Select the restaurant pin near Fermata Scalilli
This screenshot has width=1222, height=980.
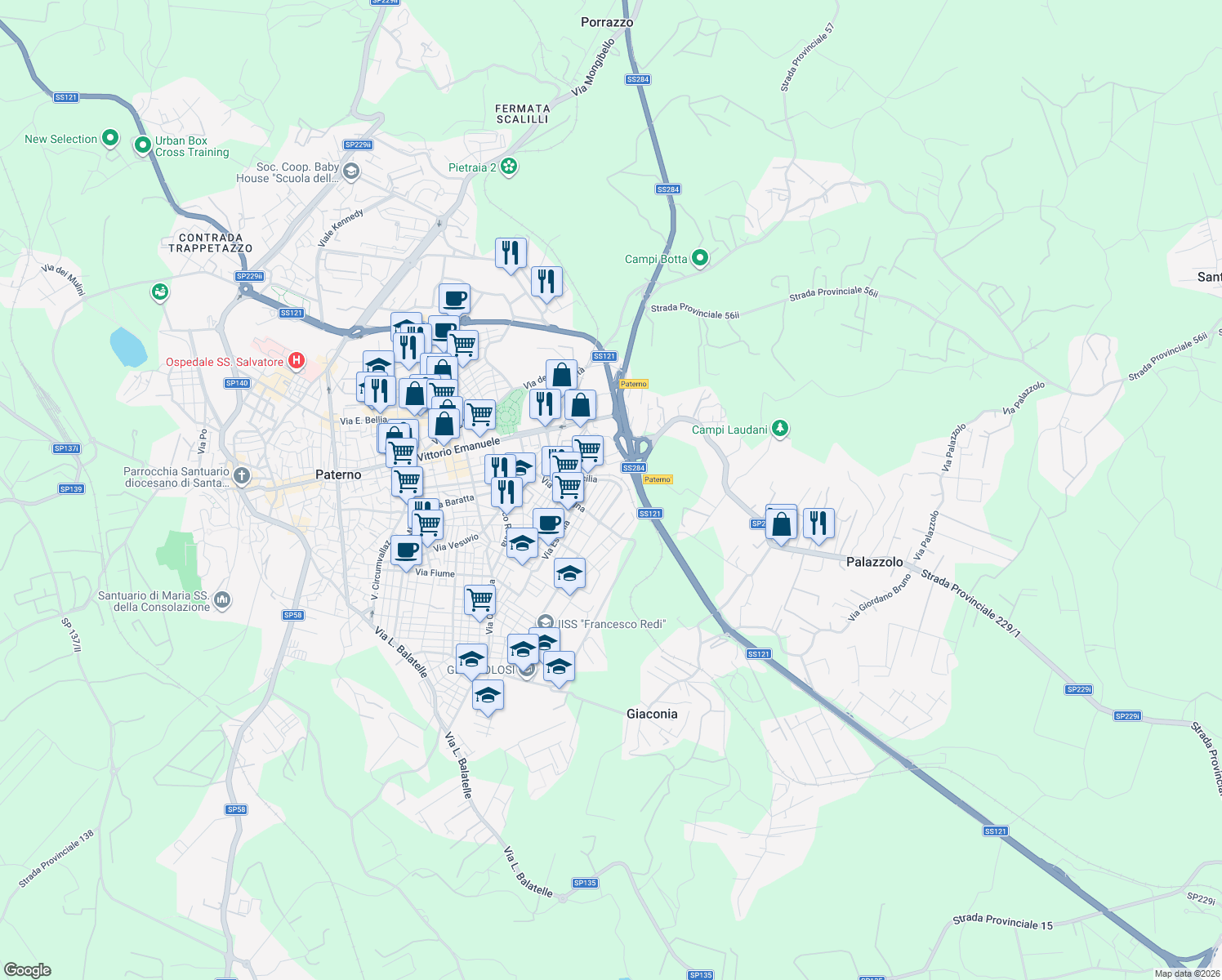tap(511, 253)
